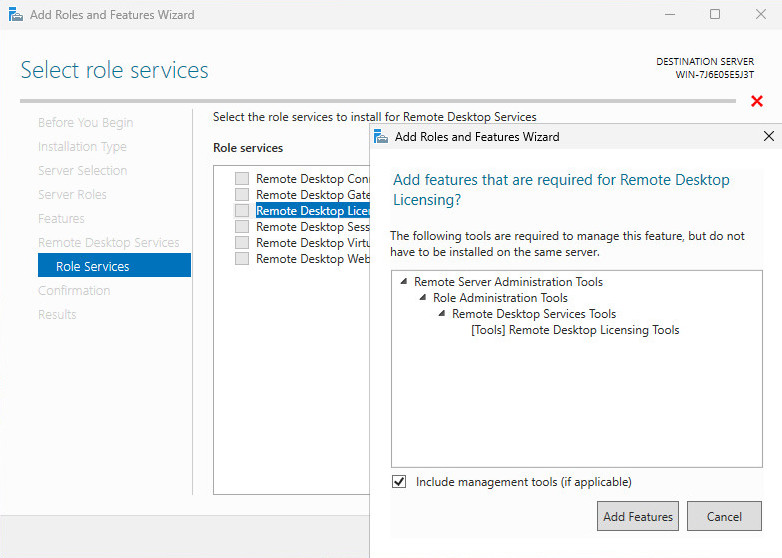Select Remote Desktop Web Access row text

(x=313, y=258)
